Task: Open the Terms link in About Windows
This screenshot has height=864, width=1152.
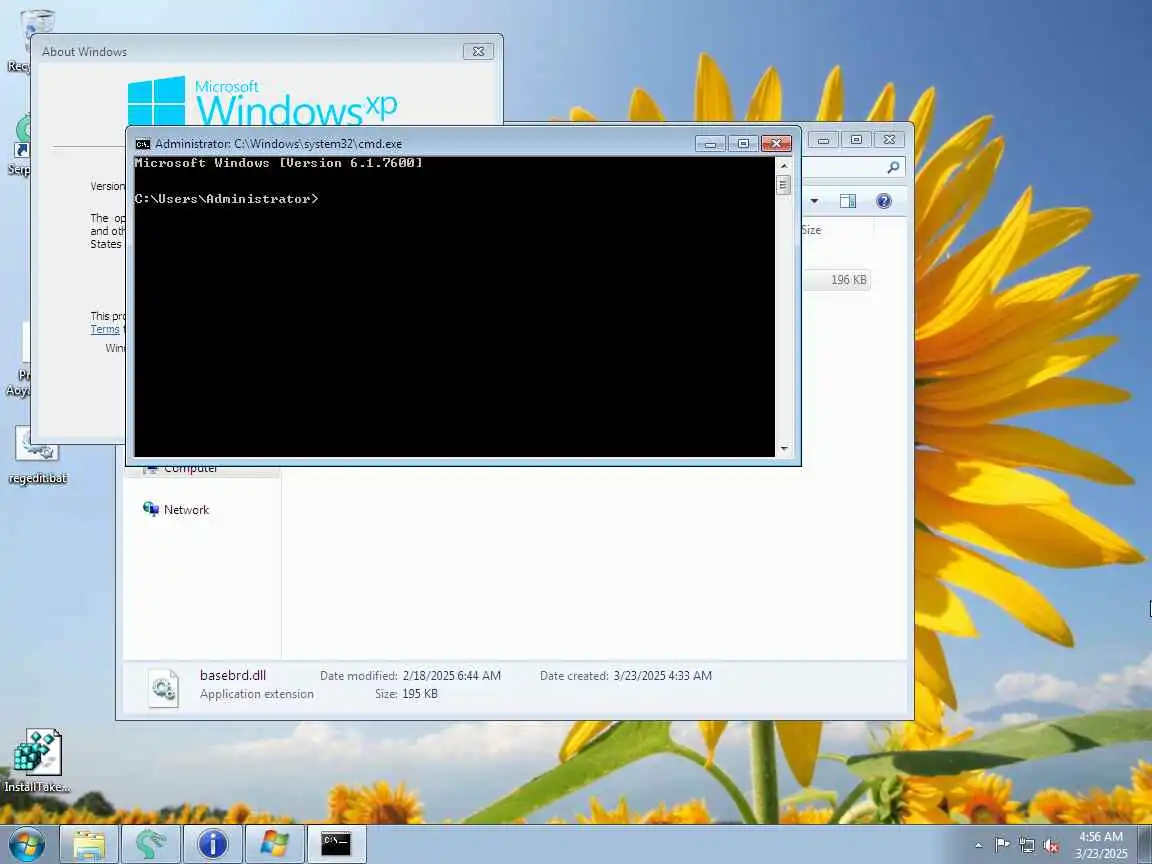Action: [x=105, y=329]
